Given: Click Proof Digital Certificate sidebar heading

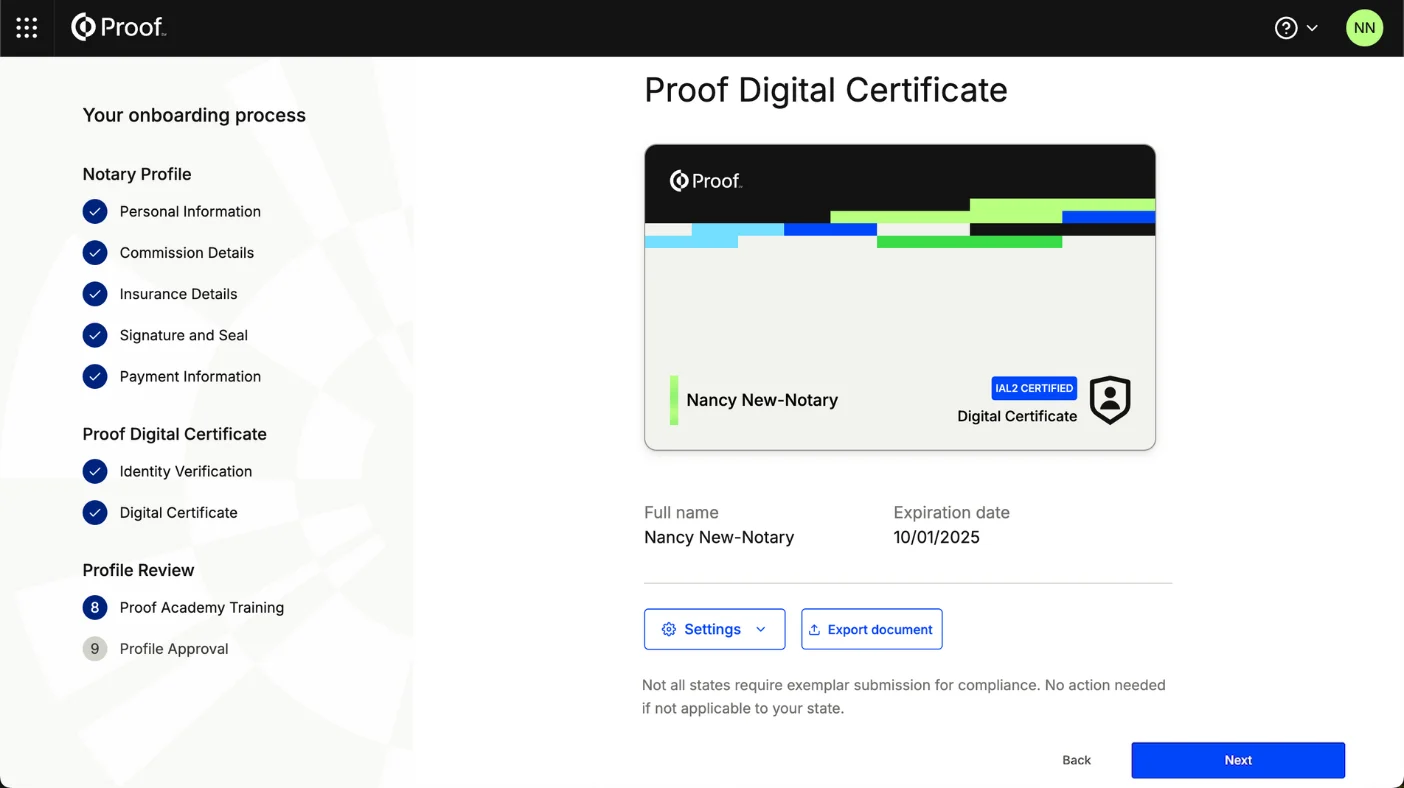Looking at the screenshot, I should (175, 434).
